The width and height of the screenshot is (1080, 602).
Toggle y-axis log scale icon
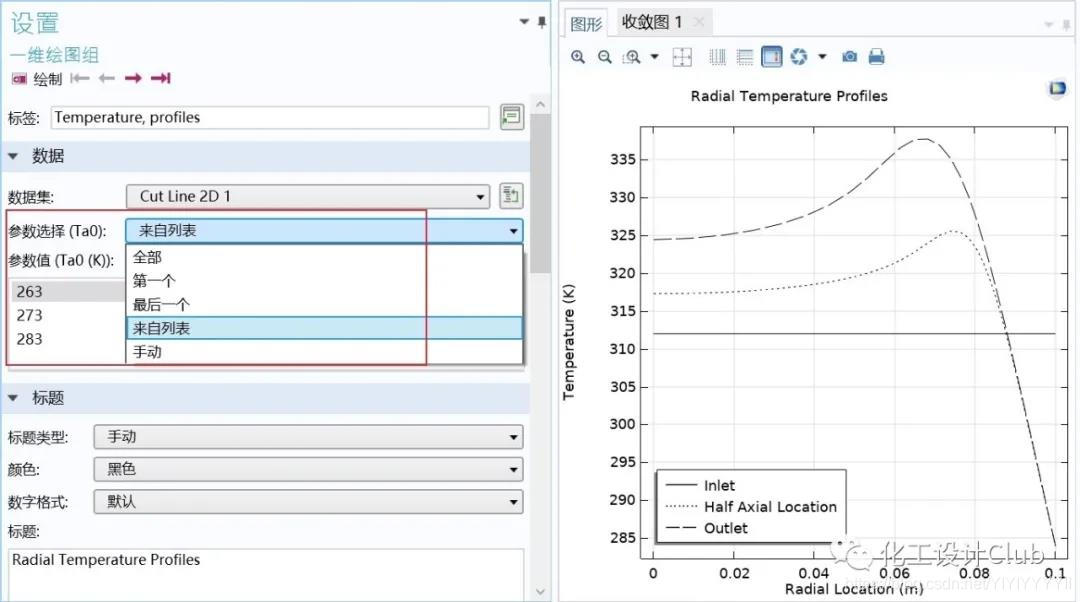(745, 56)
